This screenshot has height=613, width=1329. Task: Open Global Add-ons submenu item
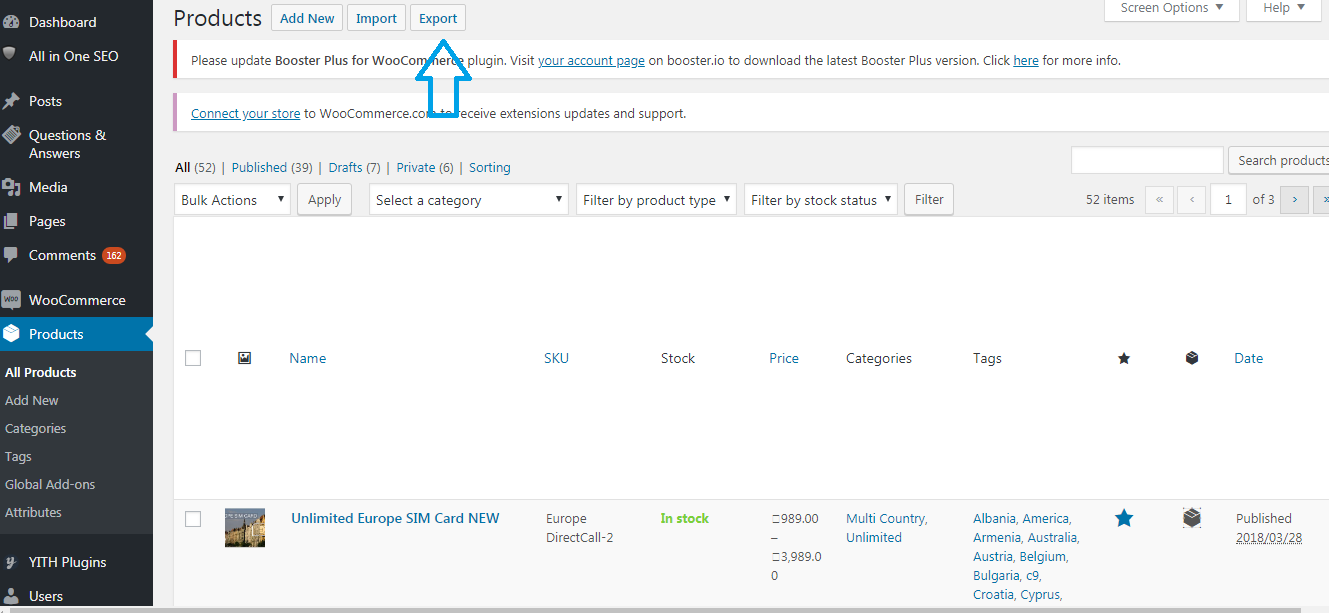50,484
